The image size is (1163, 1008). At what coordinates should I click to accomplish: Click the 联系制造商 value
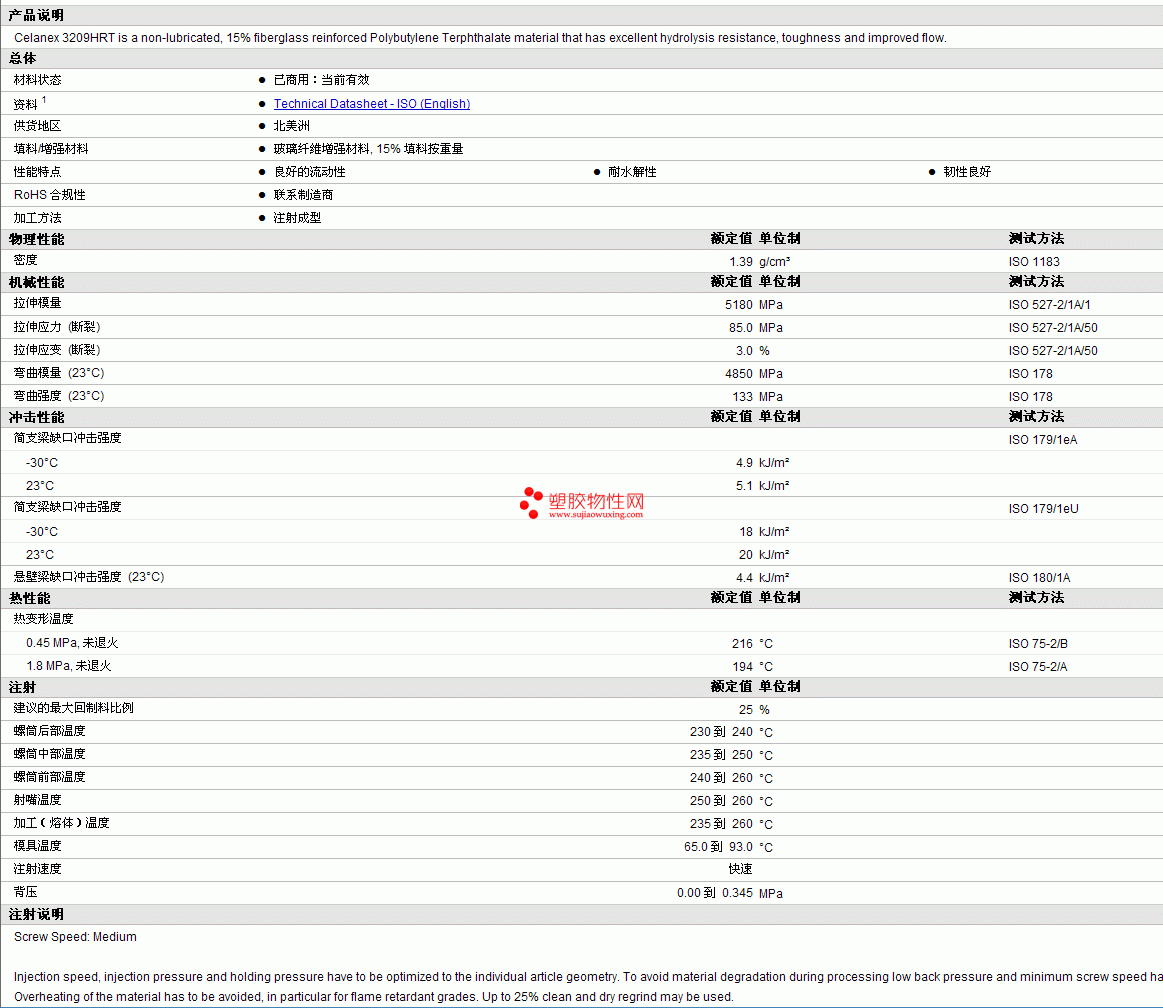(x=303, y=195)
